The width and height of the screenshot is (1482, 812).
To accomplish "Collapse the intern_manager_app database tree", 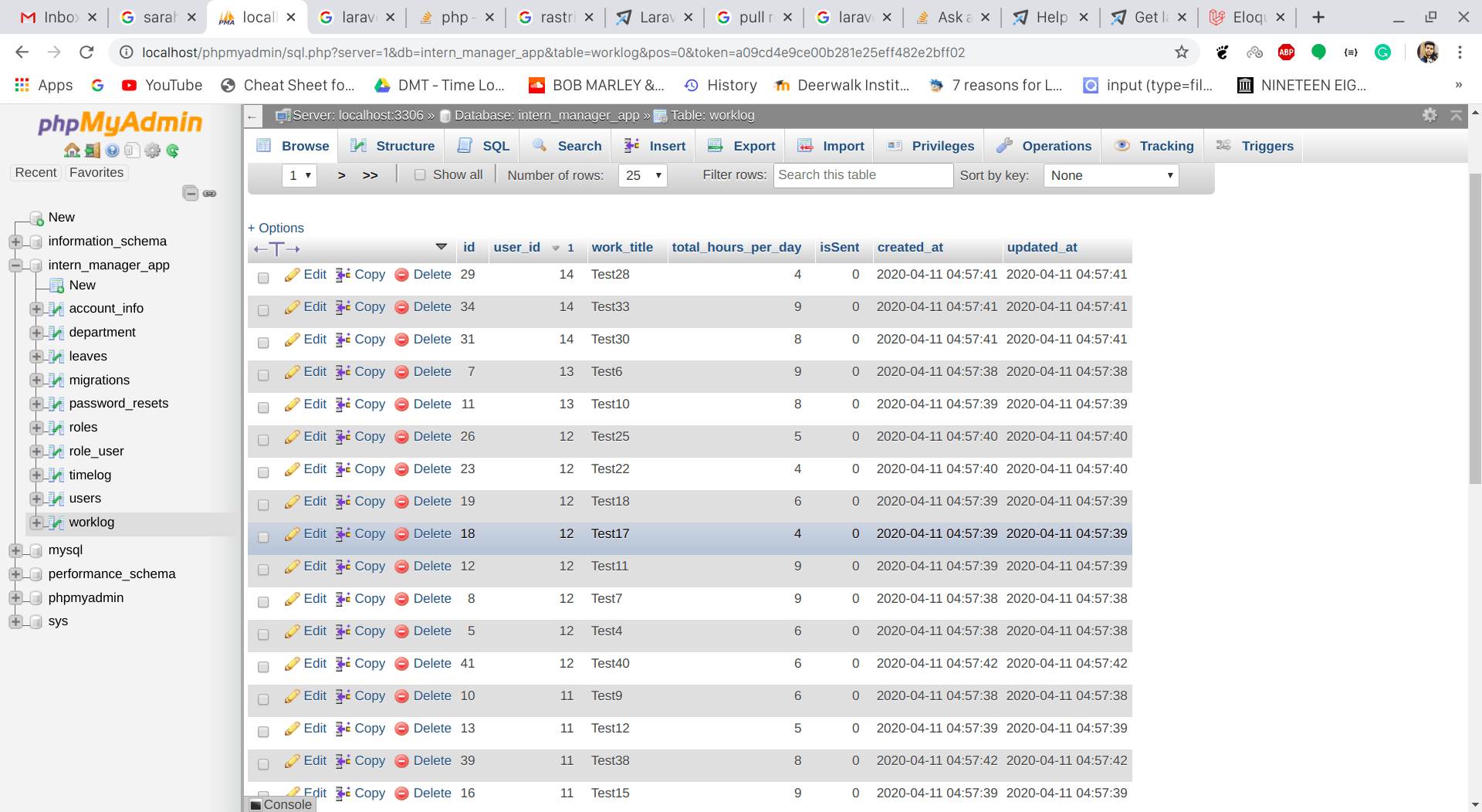I will click(16, 265).
